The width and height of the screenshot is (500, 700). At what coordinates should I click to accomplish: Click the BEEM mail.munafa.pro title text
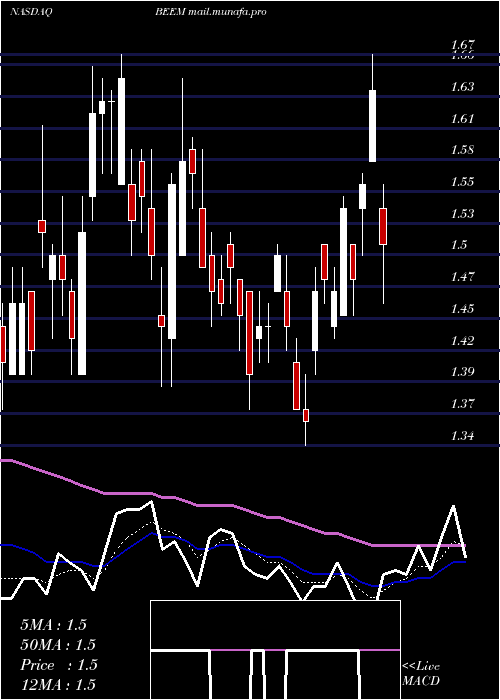click(x=211, y=12)
